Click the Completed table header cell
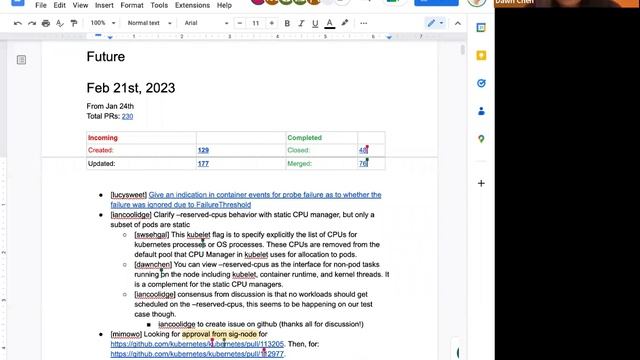Viewport: 640px width, 360px height. click(322, 138)
